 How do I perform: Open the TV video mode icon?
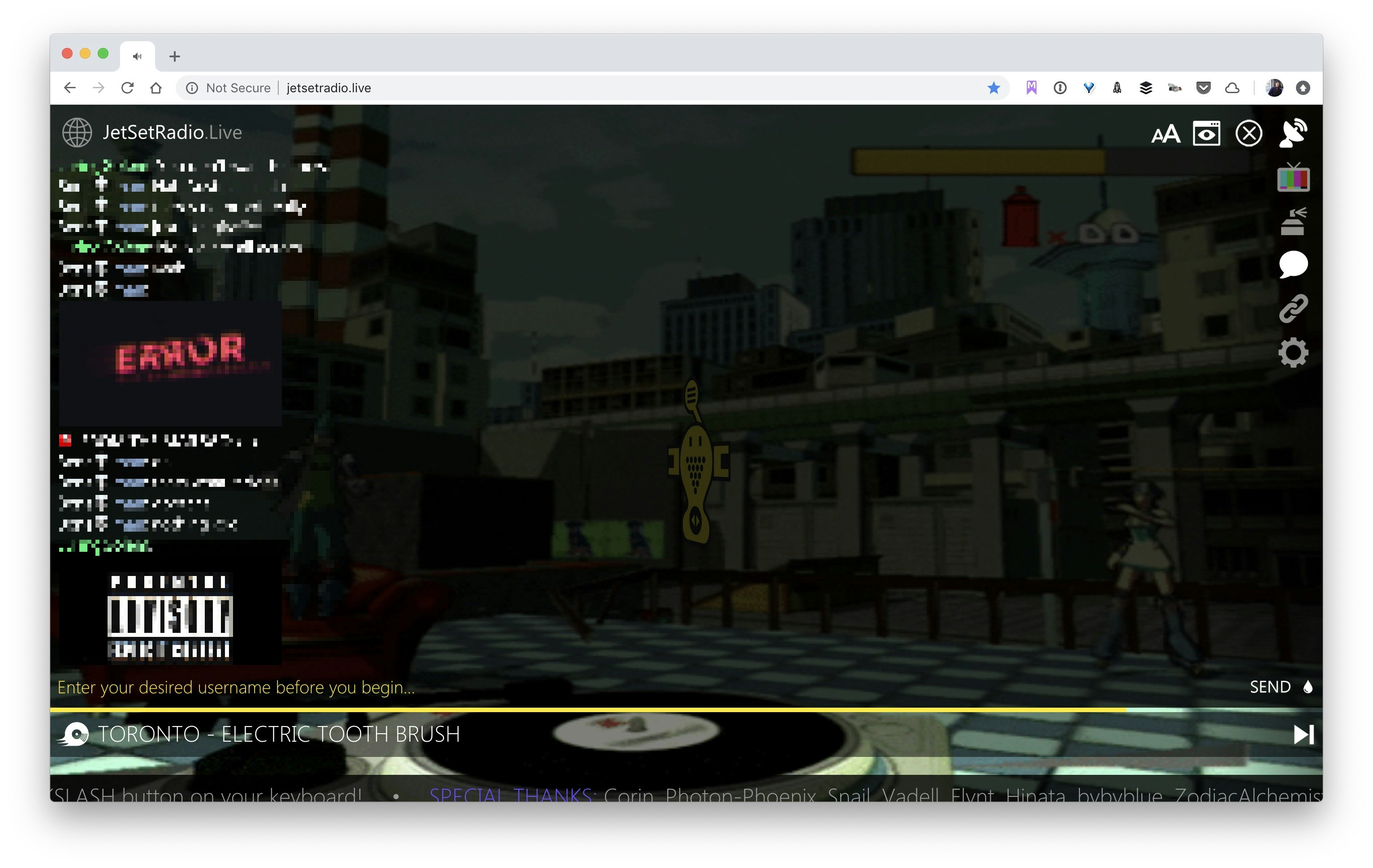1293,180
